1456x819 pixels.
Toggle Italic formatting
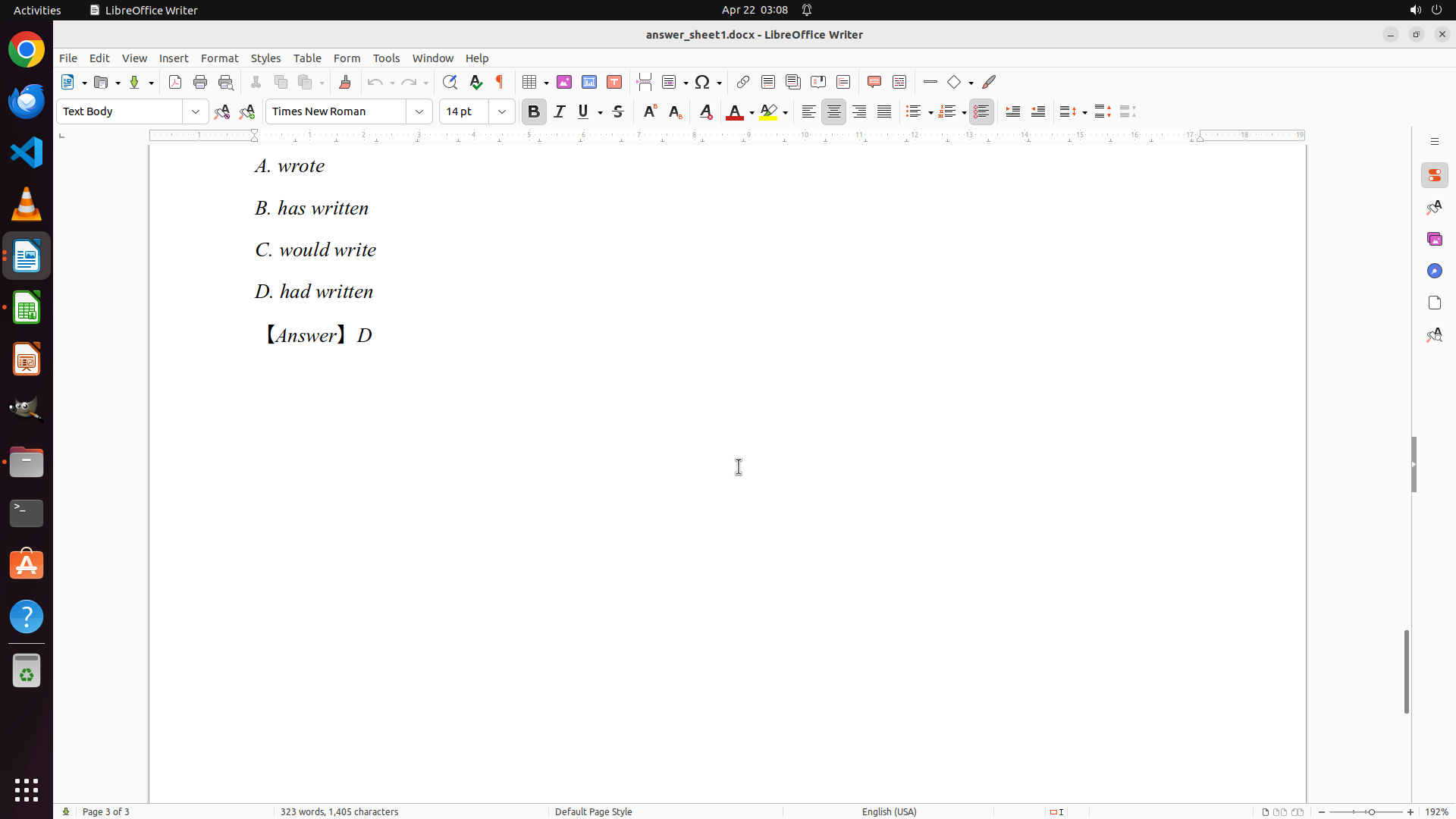tap(560, 111)
